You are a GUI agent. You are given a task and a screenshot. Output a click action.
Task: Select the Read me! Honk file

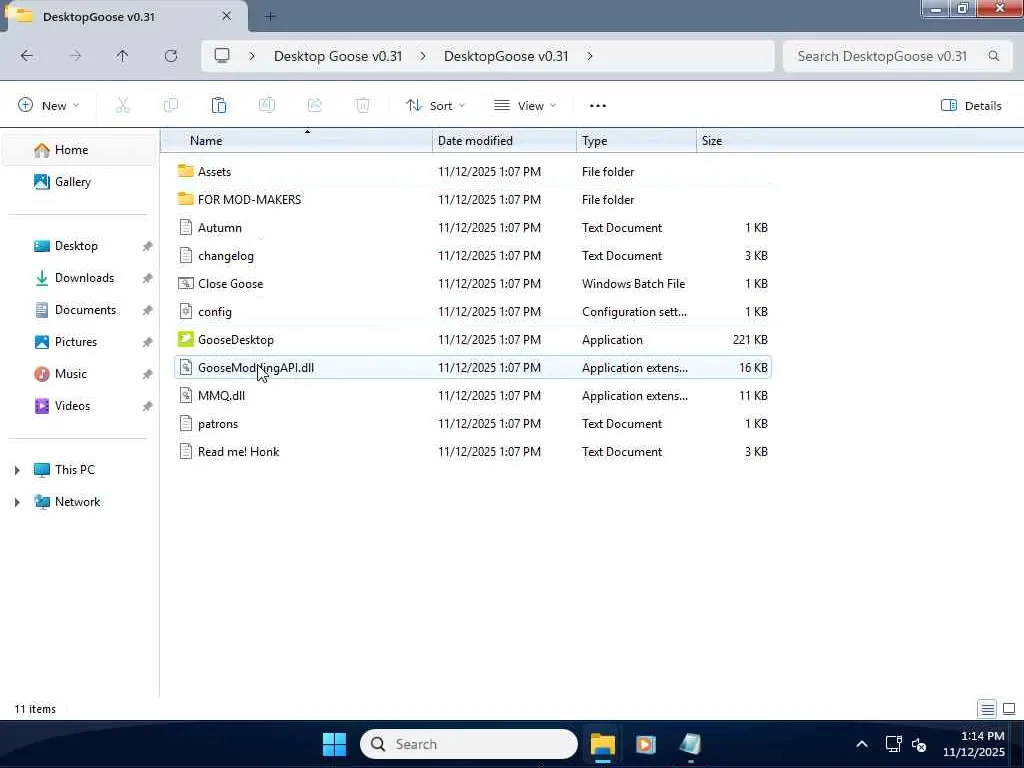(x=473, y=451)
